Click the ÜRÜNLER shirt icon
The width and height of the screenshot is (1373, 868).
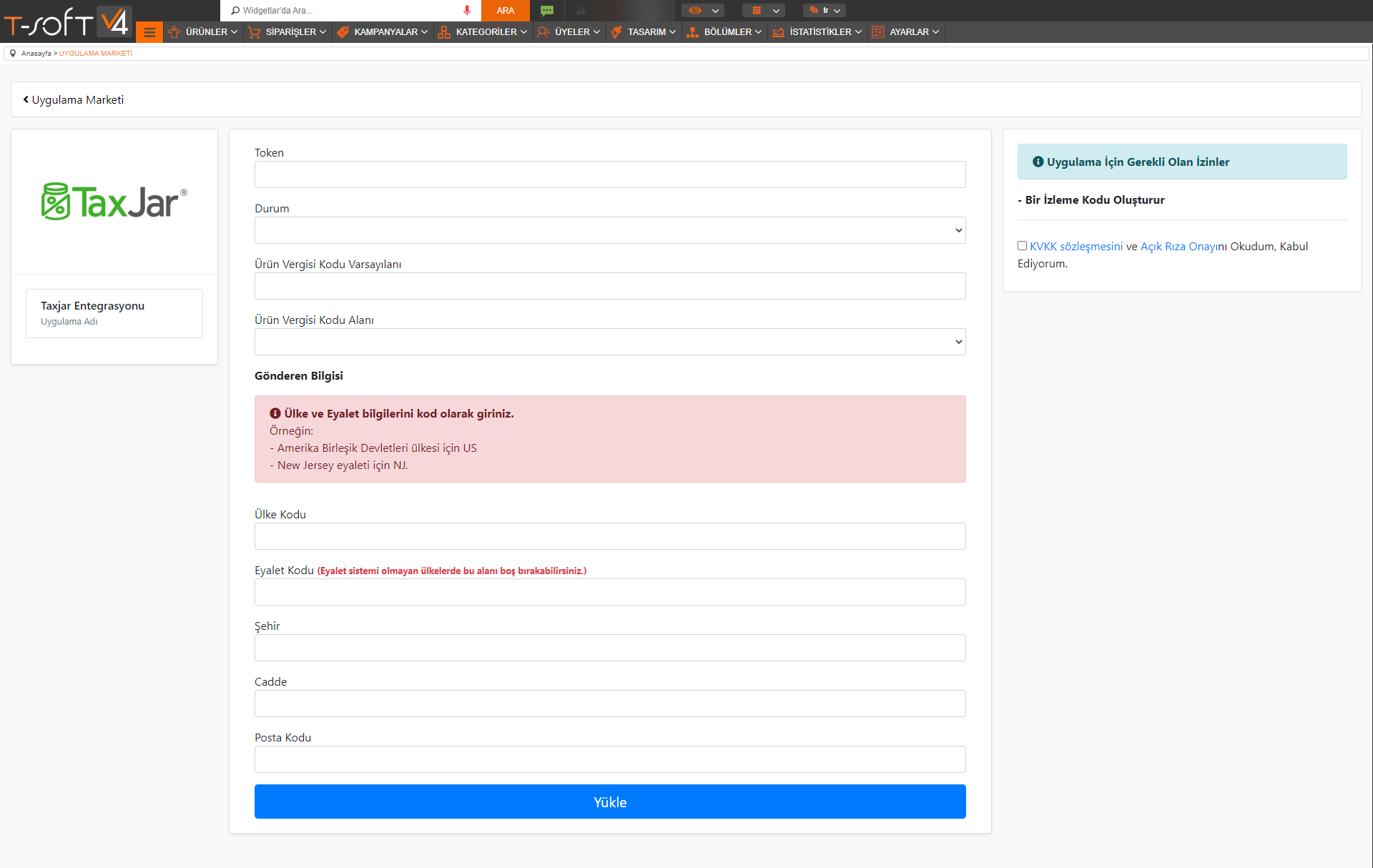tap(174, 32)
